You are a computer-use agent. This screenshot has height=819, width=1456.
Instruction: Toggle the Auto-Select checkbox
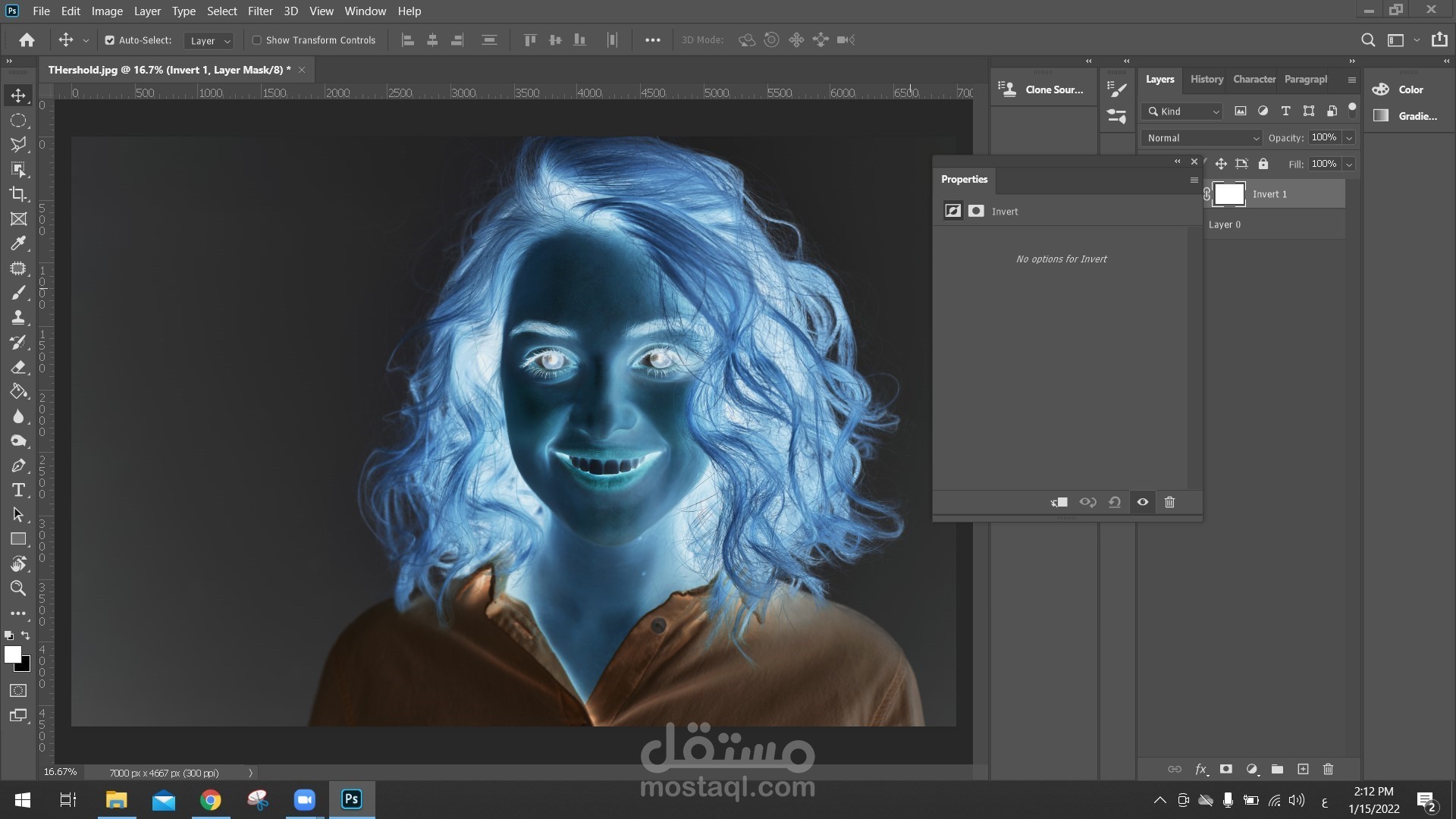tap(110, 40)
